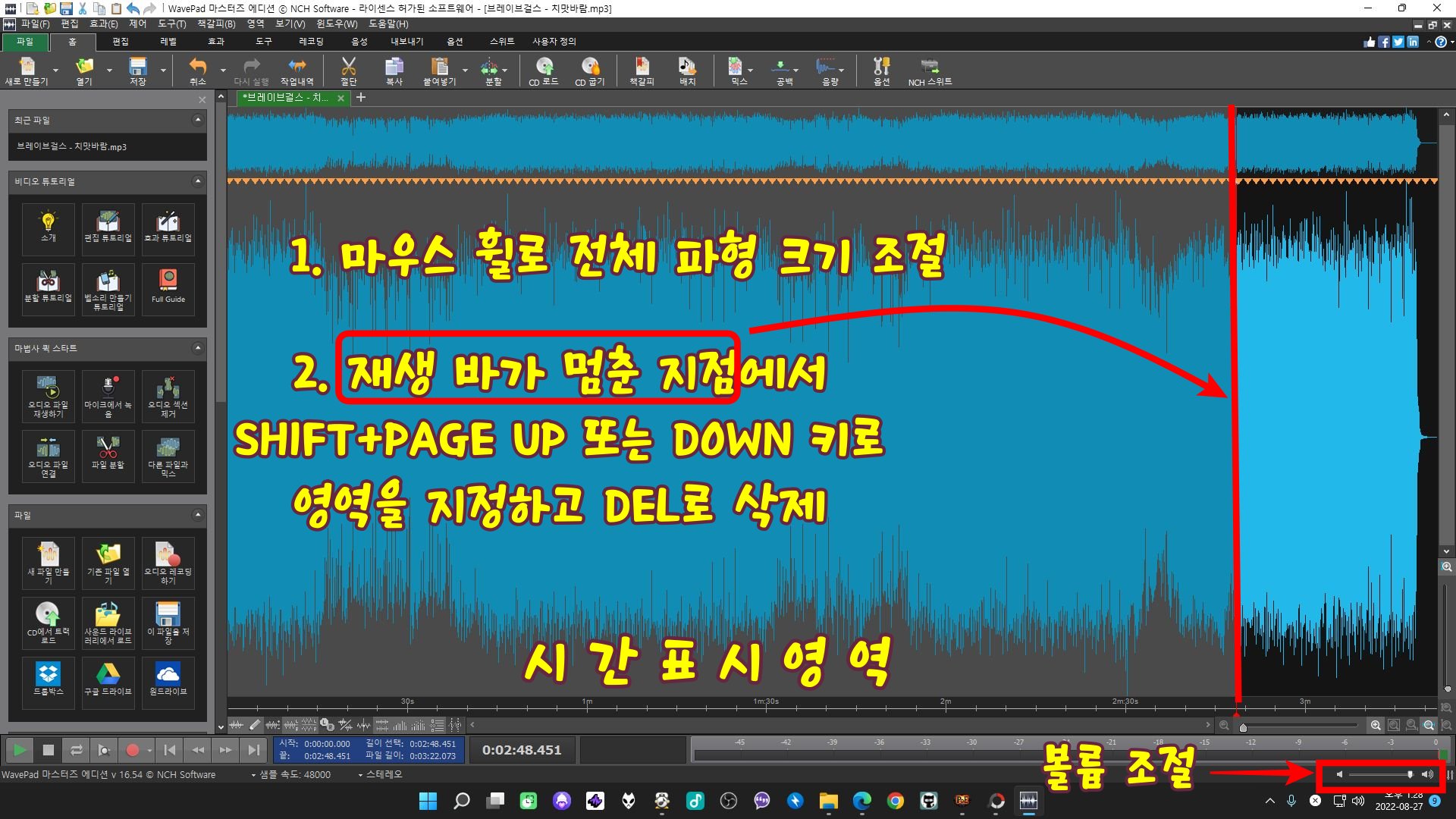Click CD에서 트랙 로드 in 파일 panel
This screenshot has height=819, width=1456.
(48, 623)
